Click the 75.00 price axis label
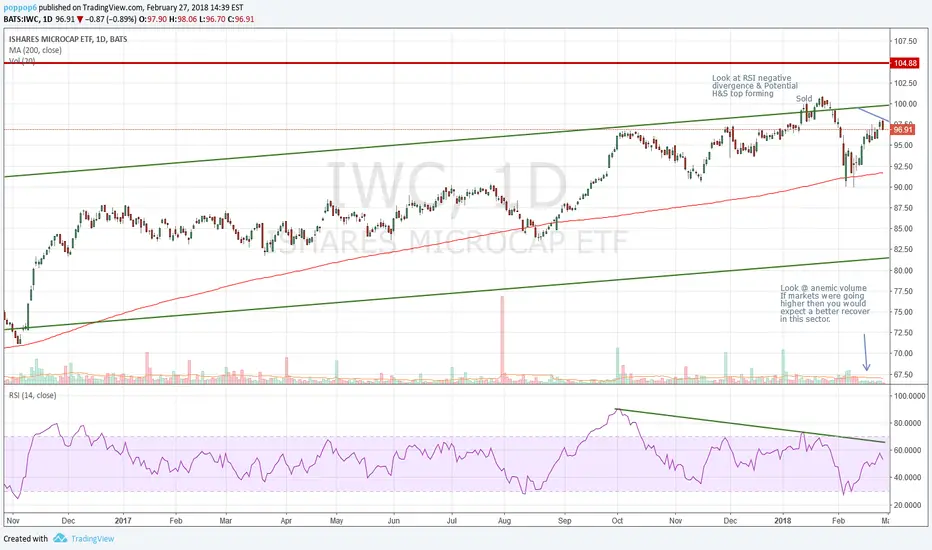 (905, 312)
